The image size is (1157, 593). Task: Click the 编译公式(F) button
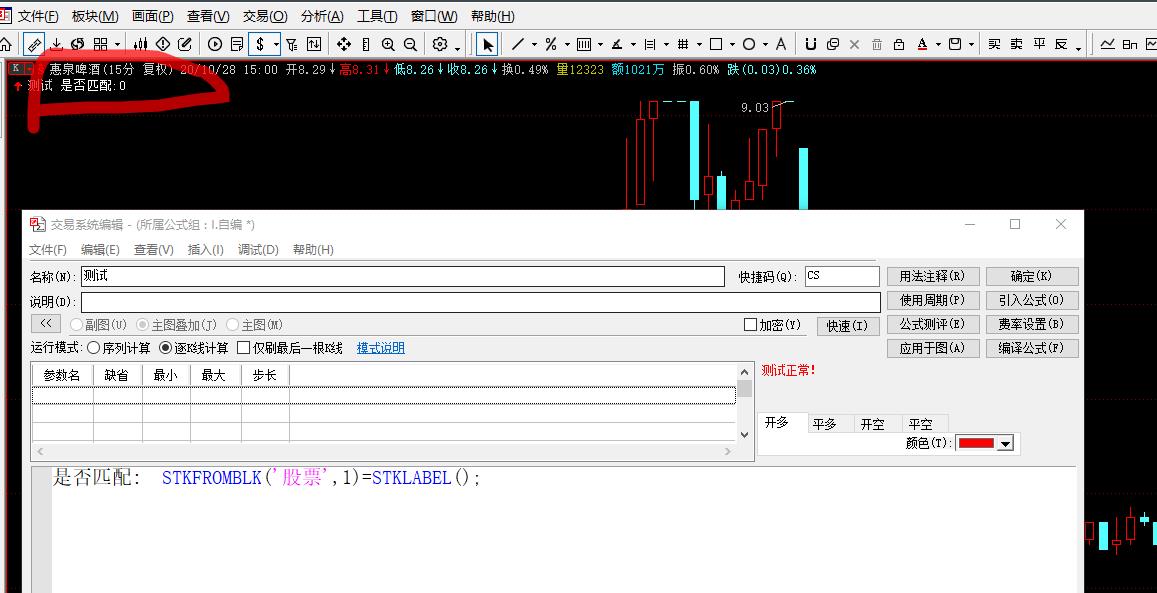1032,348
